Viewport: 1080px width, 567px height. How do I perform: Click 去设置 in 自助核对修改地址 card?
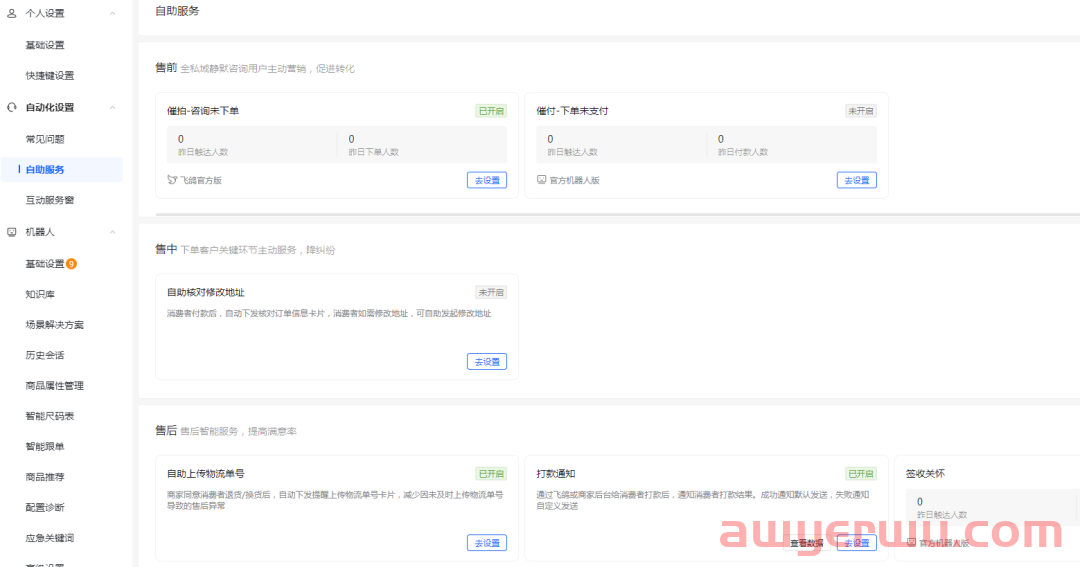point(487,362)
